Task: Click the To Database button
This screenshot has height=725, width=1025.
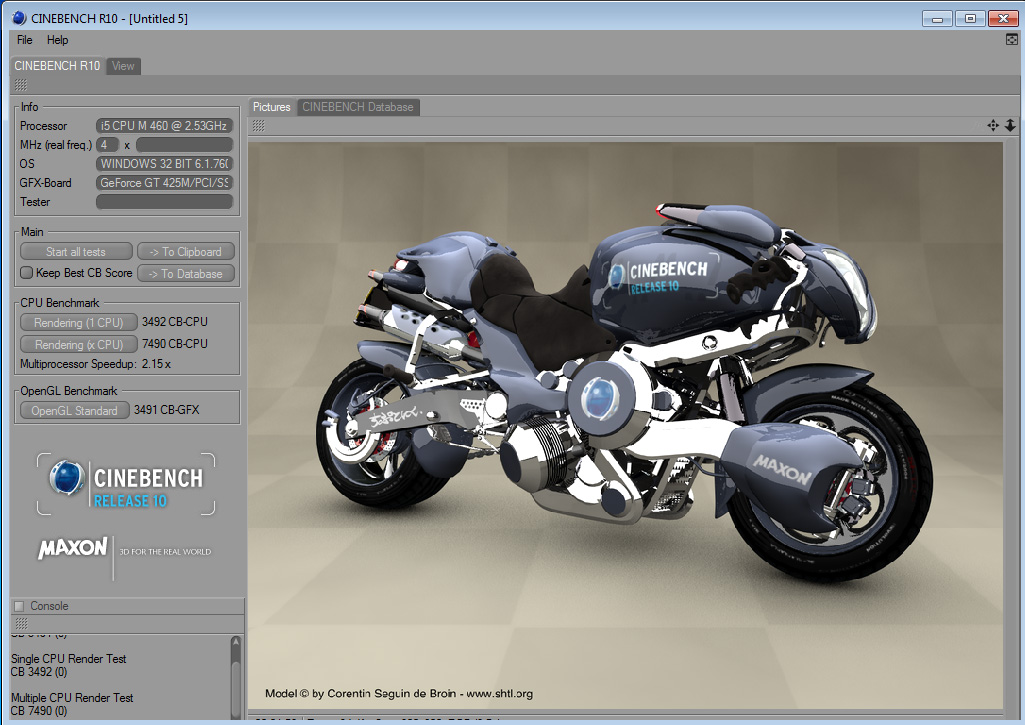Action: (186, 274)
